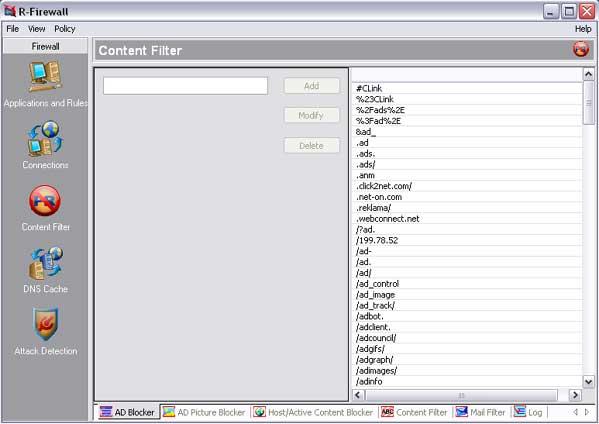Click the Add button
599x424 pixels.
click(x=312, y=86)
